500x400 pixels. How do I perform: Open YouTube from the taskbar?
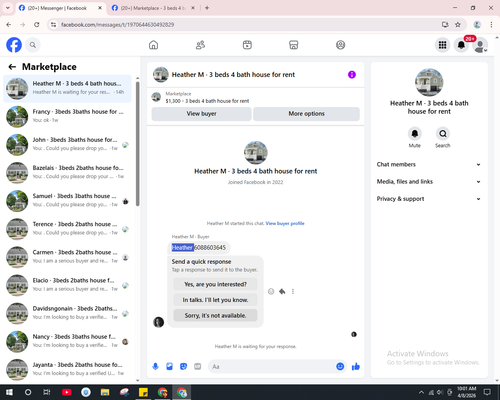point(67,392)
